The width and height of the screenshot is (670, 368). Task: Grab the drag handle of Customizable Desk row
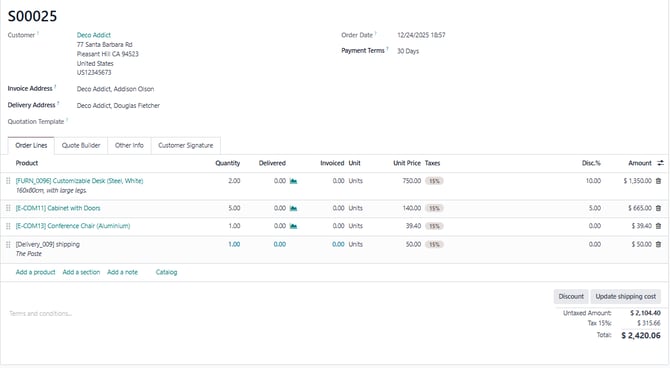coord(8,181)
